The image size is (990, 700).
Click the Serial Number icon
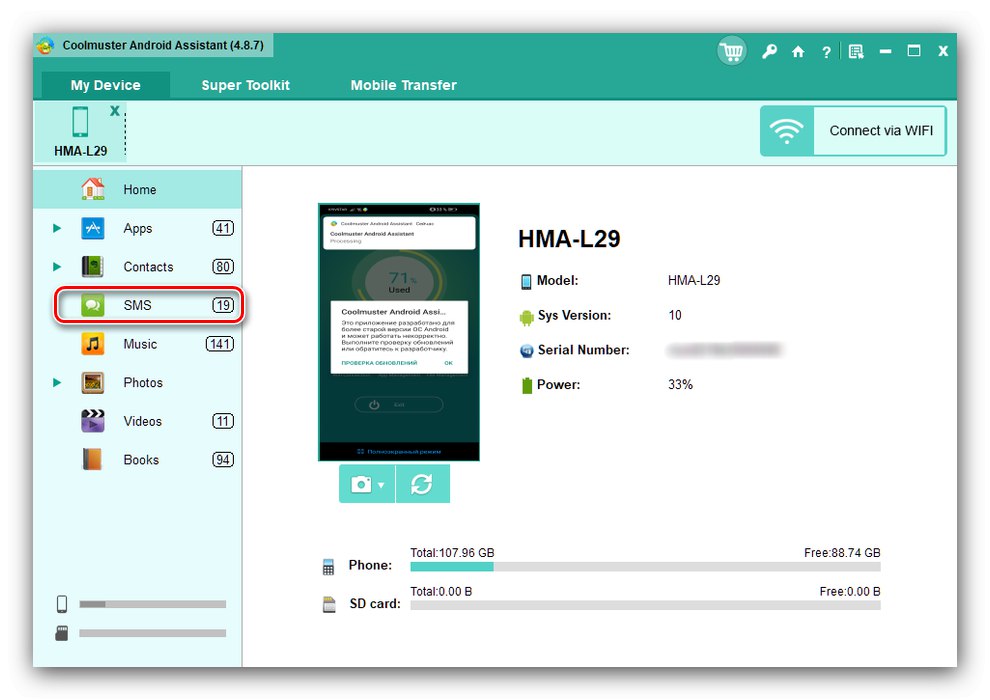[x=526, y=351]
